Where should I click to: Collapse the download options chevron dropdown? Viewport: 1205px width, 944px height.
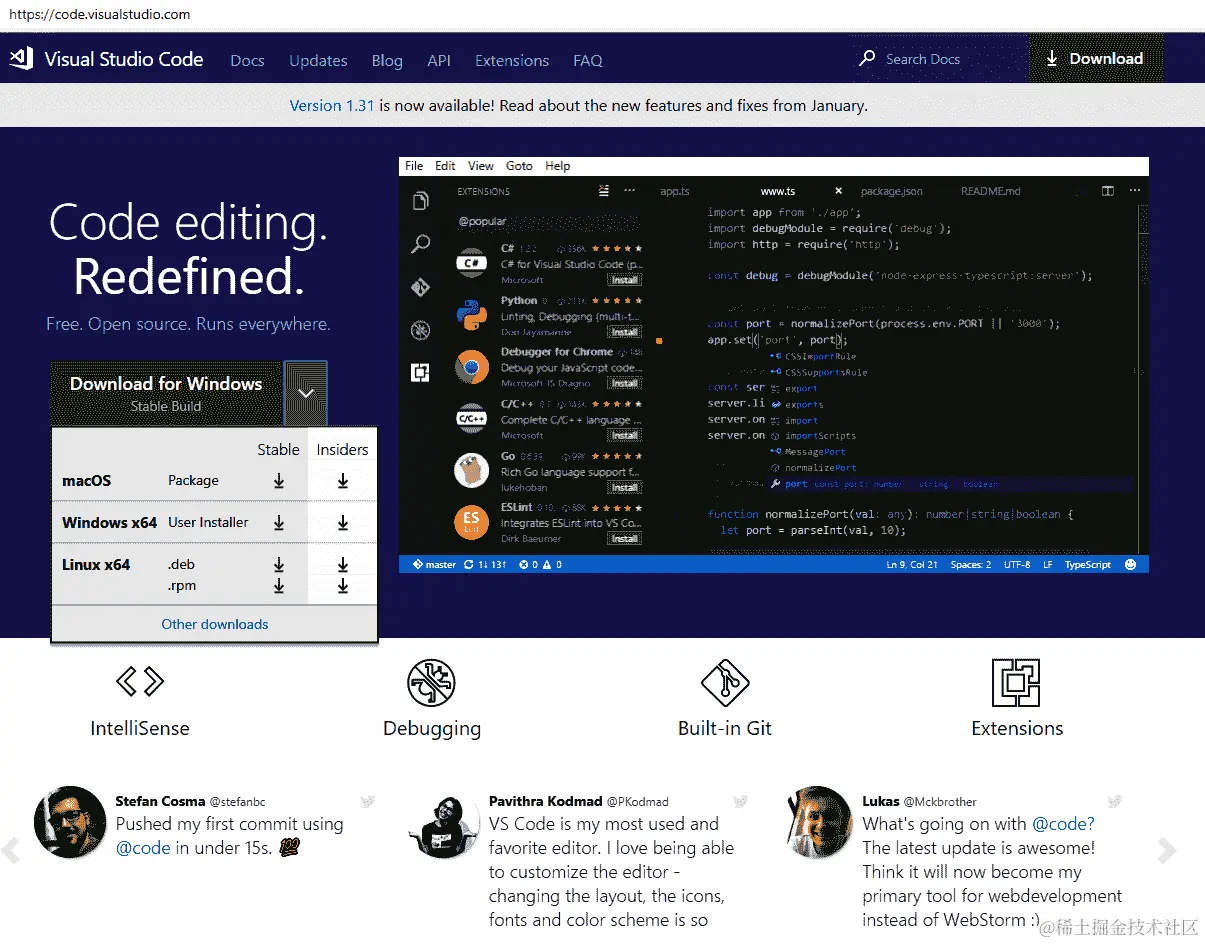(306, 393)
